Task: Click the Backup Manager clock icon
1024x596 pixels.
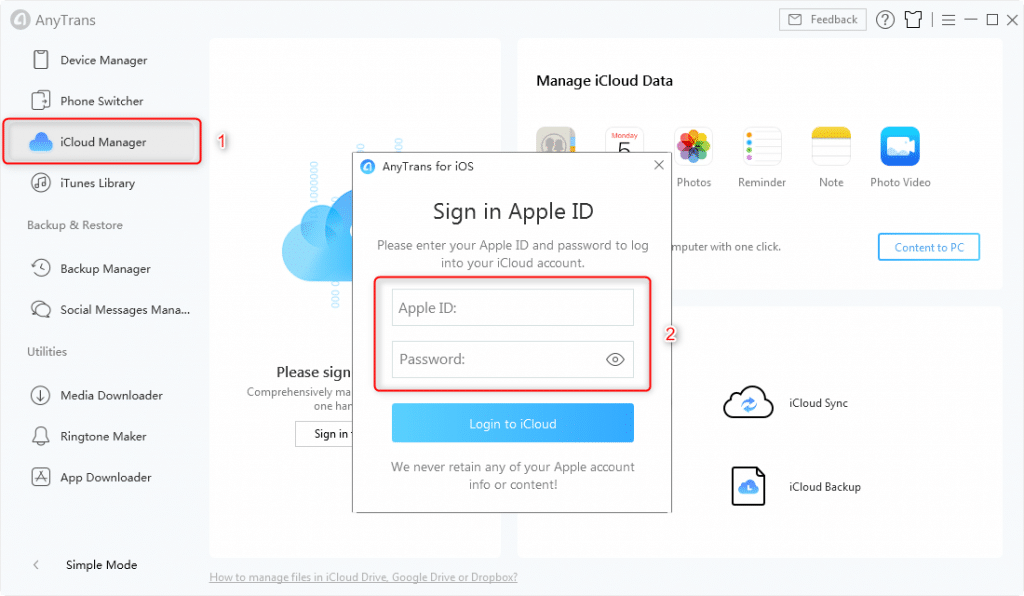Action: point(40,268)
